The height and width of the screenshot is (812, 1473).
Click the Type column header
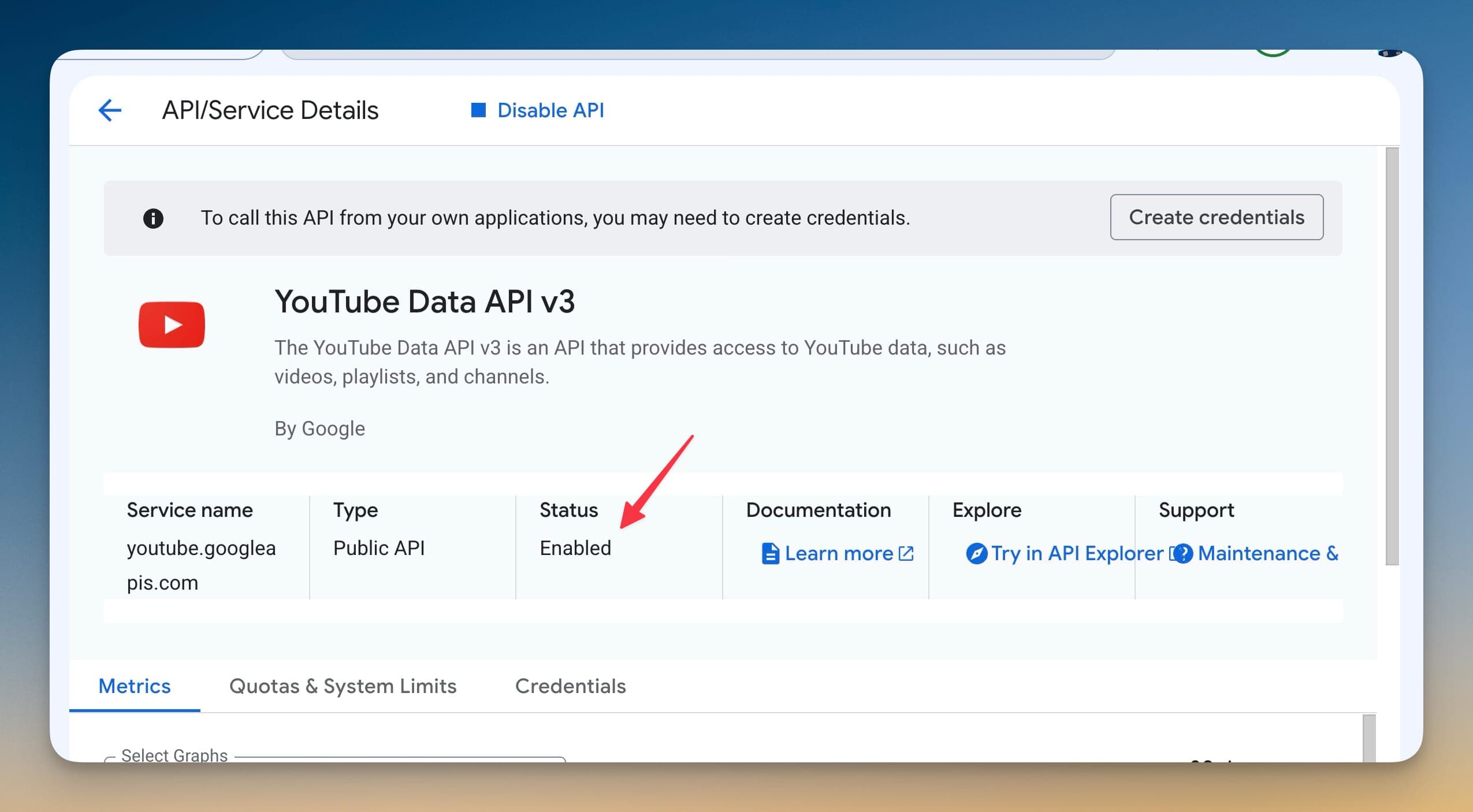(x=355, y=510)
